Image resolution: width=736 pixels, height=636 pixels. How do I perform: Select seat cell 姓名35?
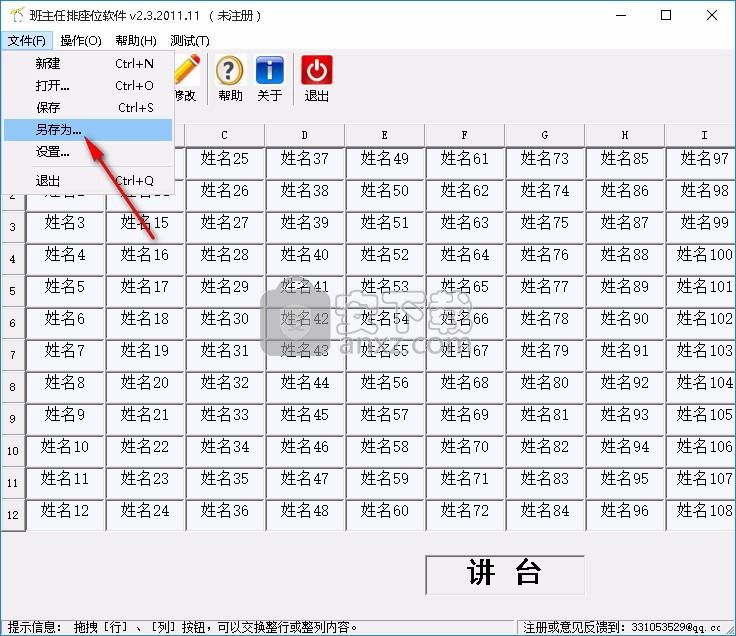tap(225, 483)
